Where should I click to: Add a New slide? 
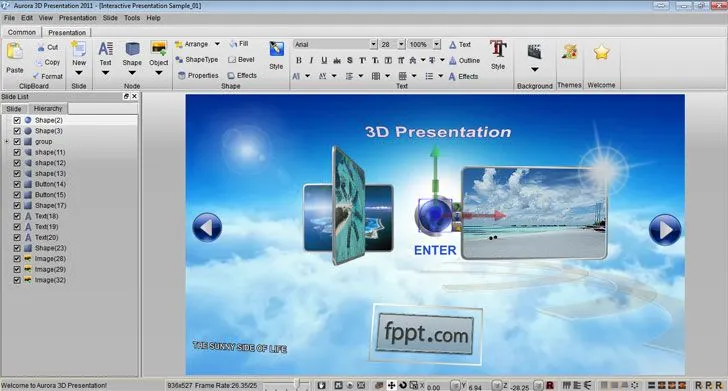click(78, 54)
